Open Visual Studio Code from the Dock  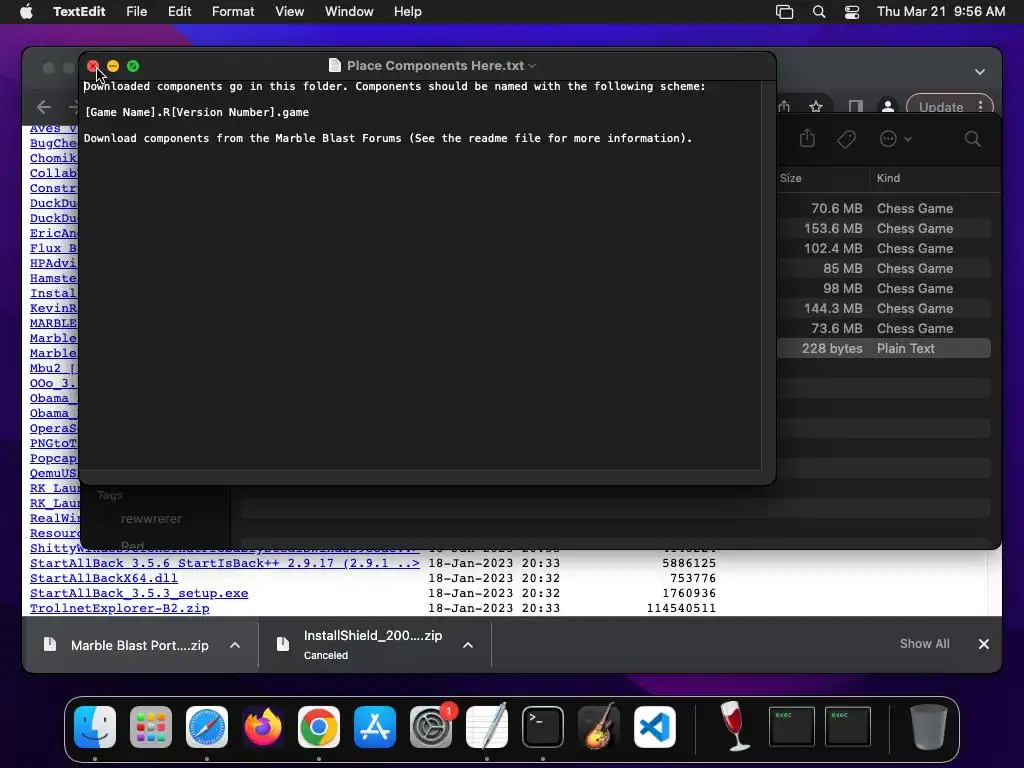655,727
